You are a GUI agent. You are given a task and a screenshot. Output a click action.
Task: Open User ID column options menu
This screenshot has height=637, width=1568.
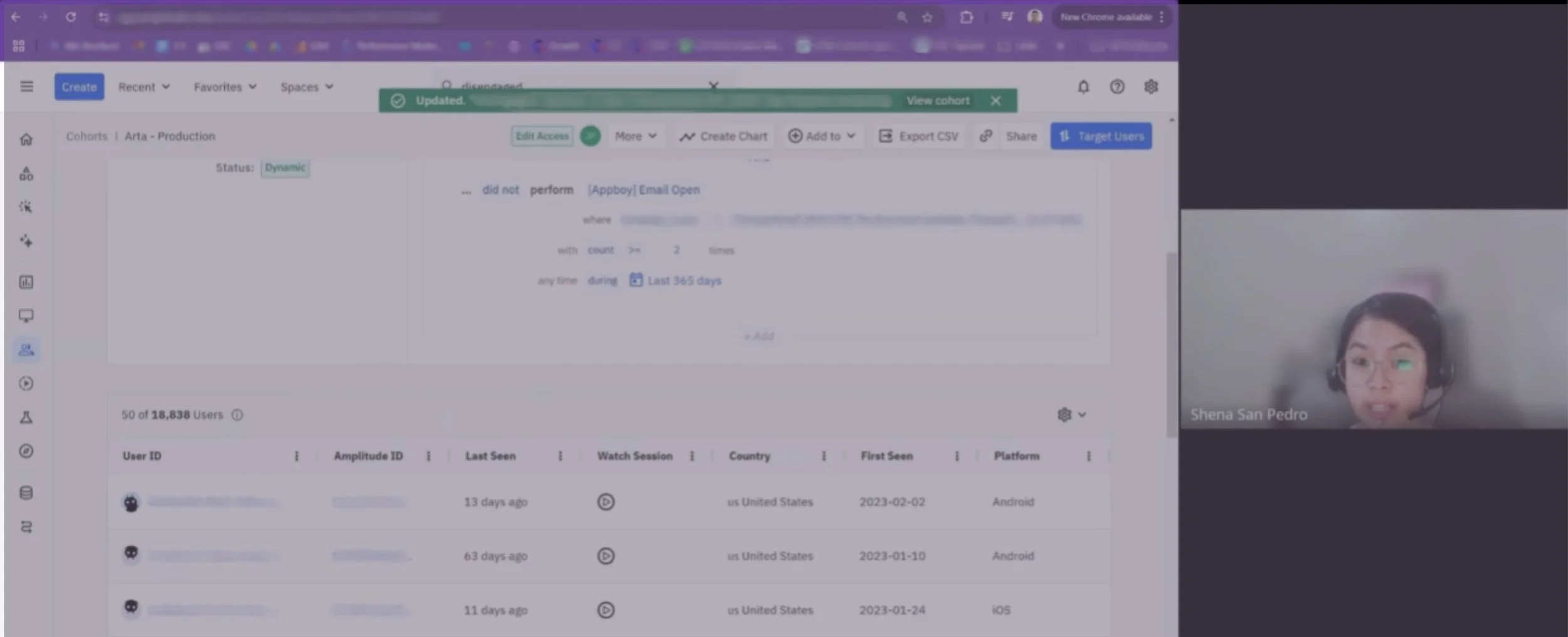[297, 456]
